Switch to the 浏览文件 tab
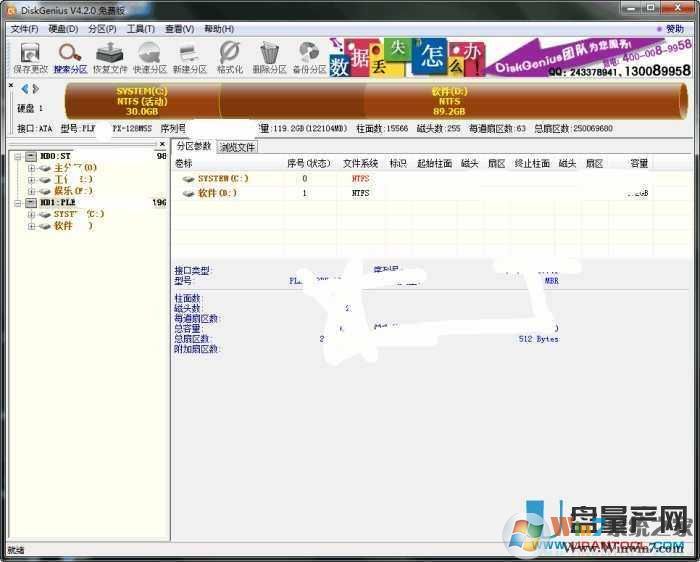This screenshot has height=562, width=700. click(238, 147)
